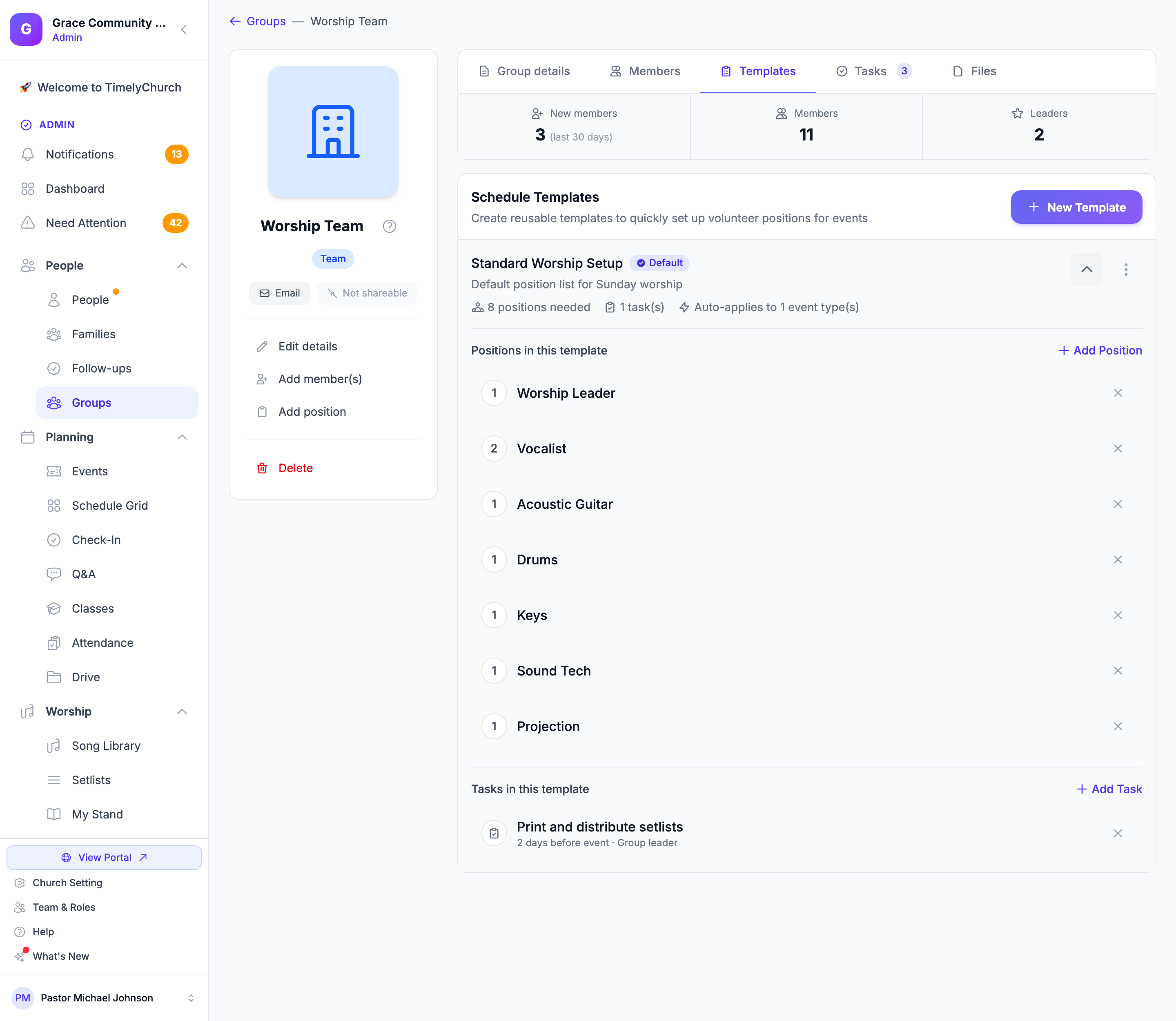Go back to Groups via the breadcrumb arrow
Viewport: 1176px width, 1021px height.
(235, 21)
